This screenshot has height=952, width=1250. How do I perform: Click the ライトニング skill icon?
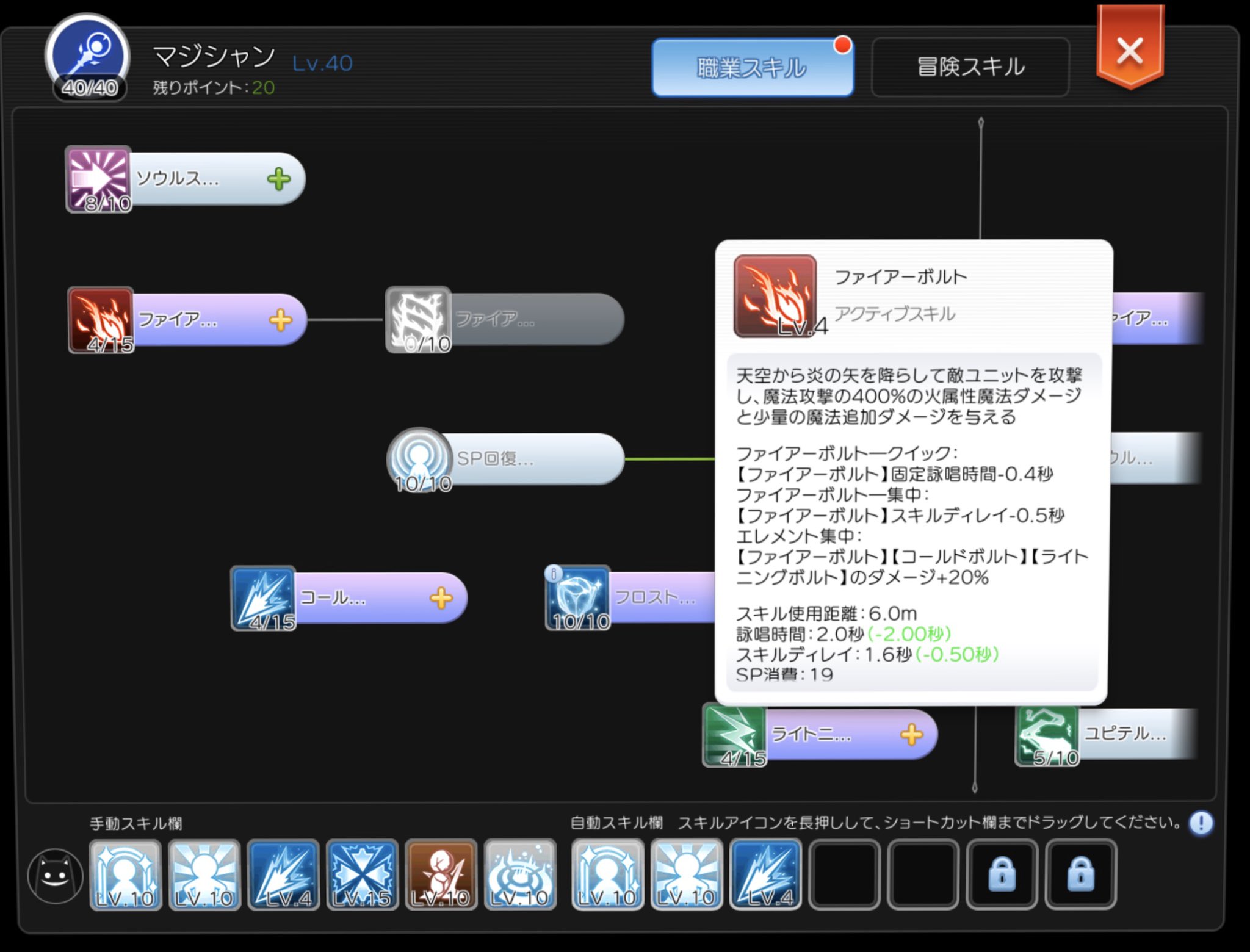pos(735,734)
